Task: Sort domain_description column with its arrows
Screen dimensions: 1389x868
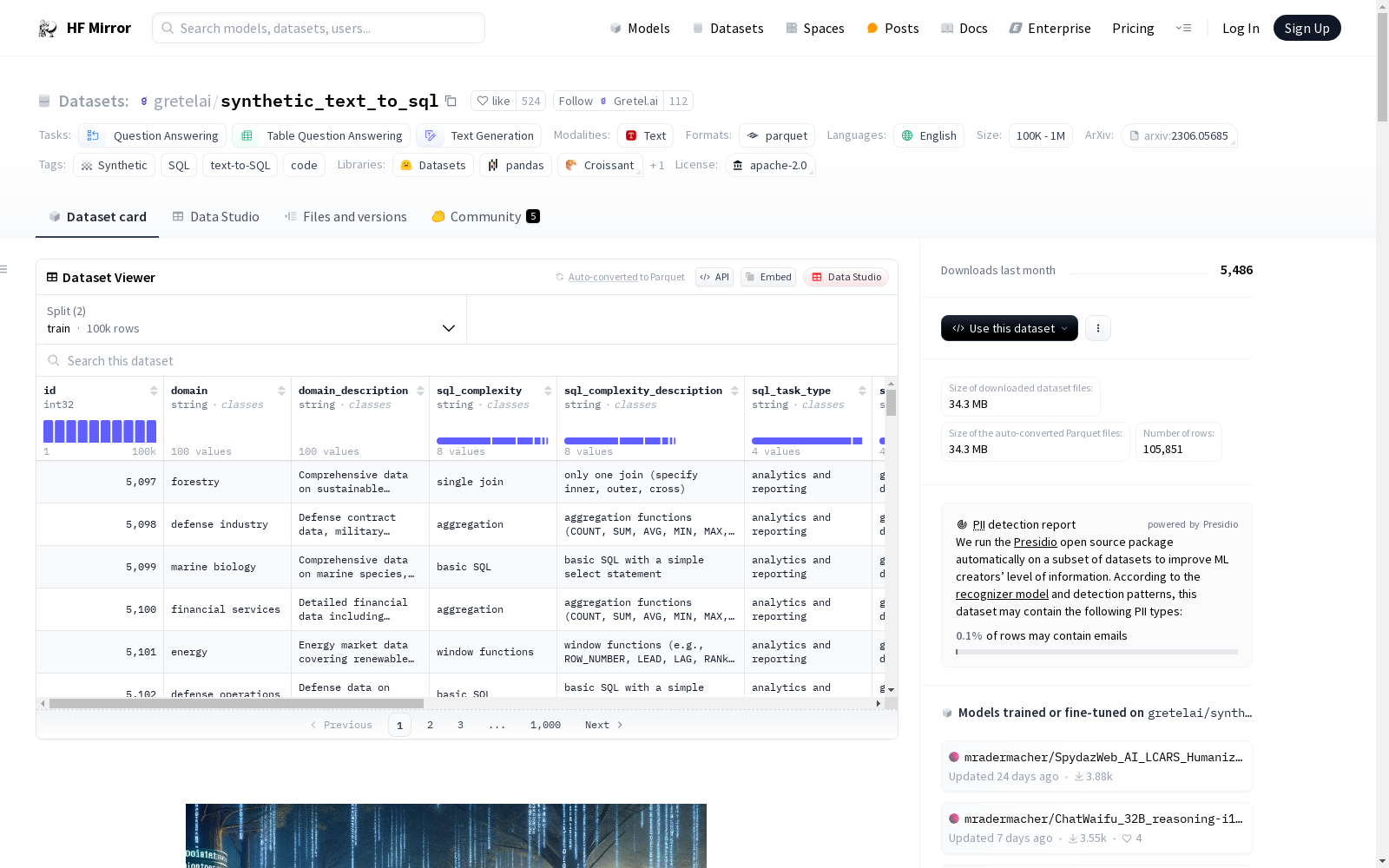Action: [420, 391]
